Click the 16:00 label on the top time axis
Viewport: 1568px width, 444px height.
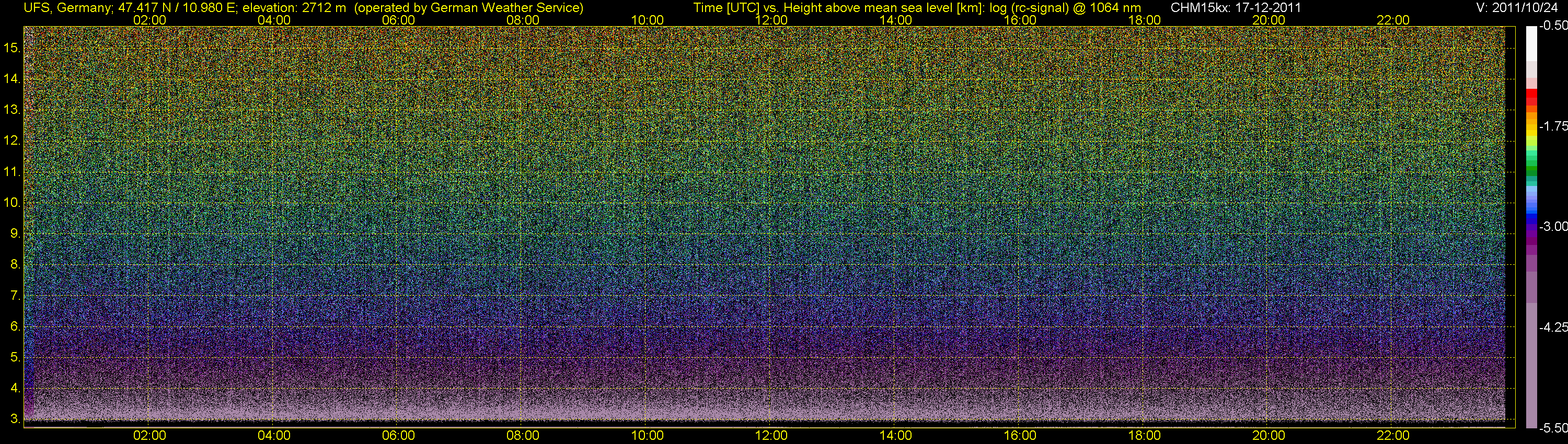(1020, 20)
